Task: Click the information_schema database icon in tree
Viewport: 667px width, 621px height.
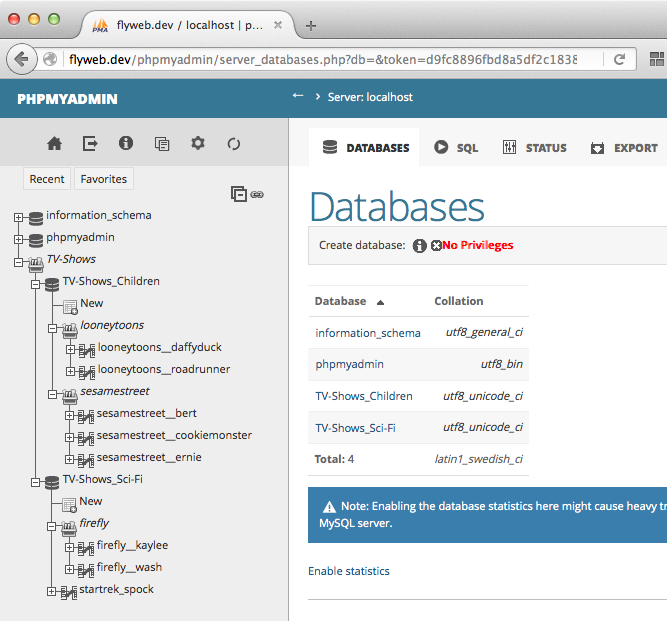Action: [36, 218]
